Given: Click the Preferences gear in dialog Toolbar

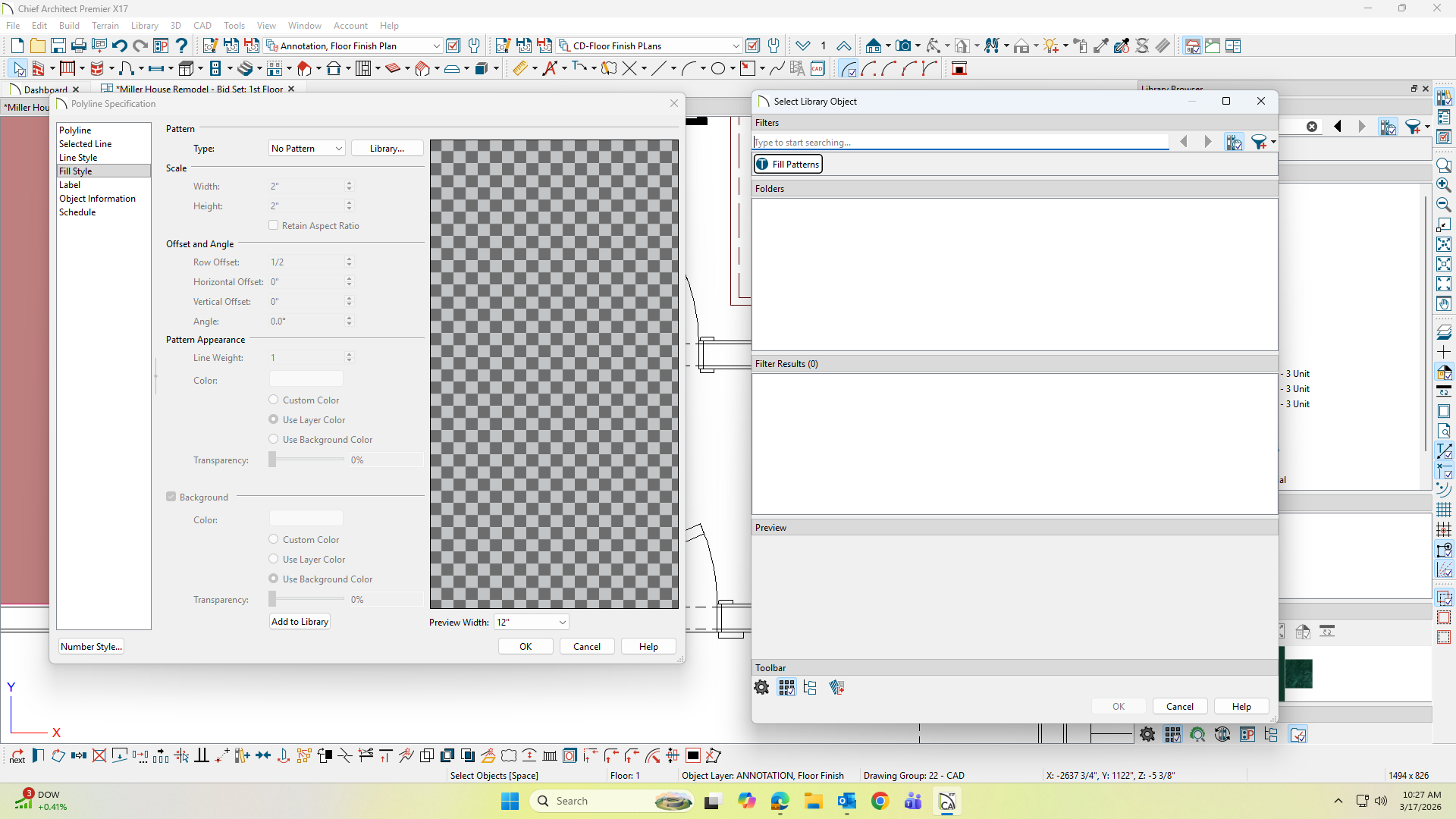Looking at the screenshot, I should [761, 688].
